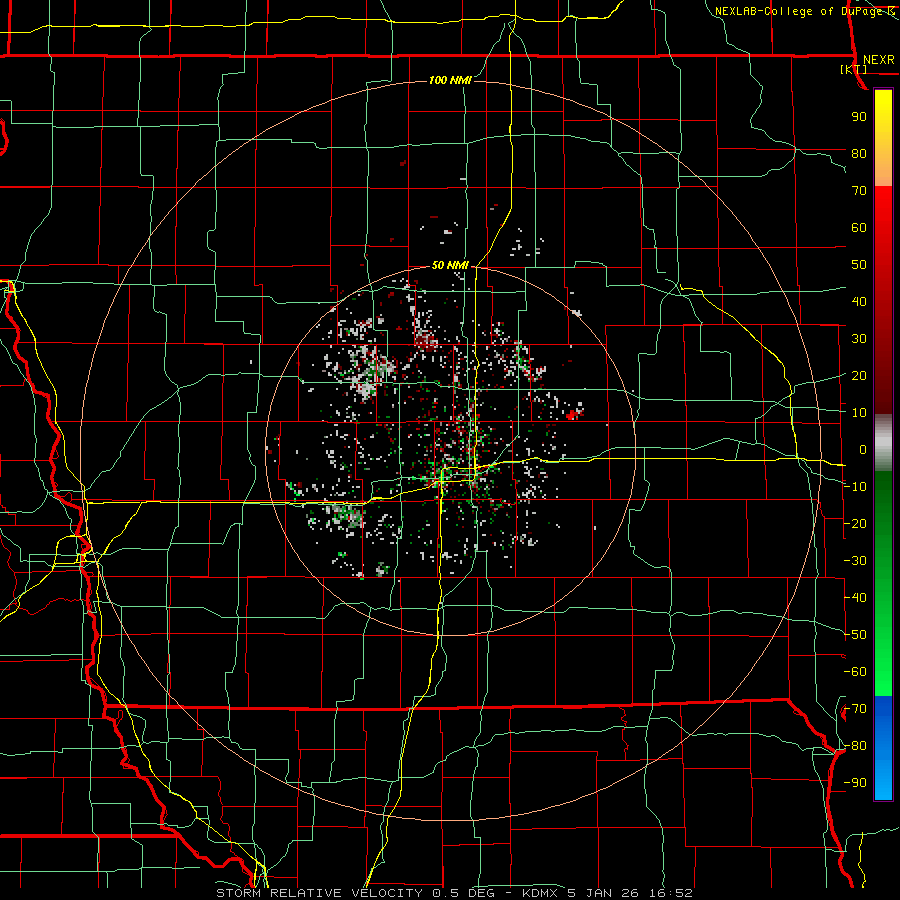This screenshot has height=900, width=900.
Task: Click the -10 tick label on velocity scale
Action: [855, 487]
